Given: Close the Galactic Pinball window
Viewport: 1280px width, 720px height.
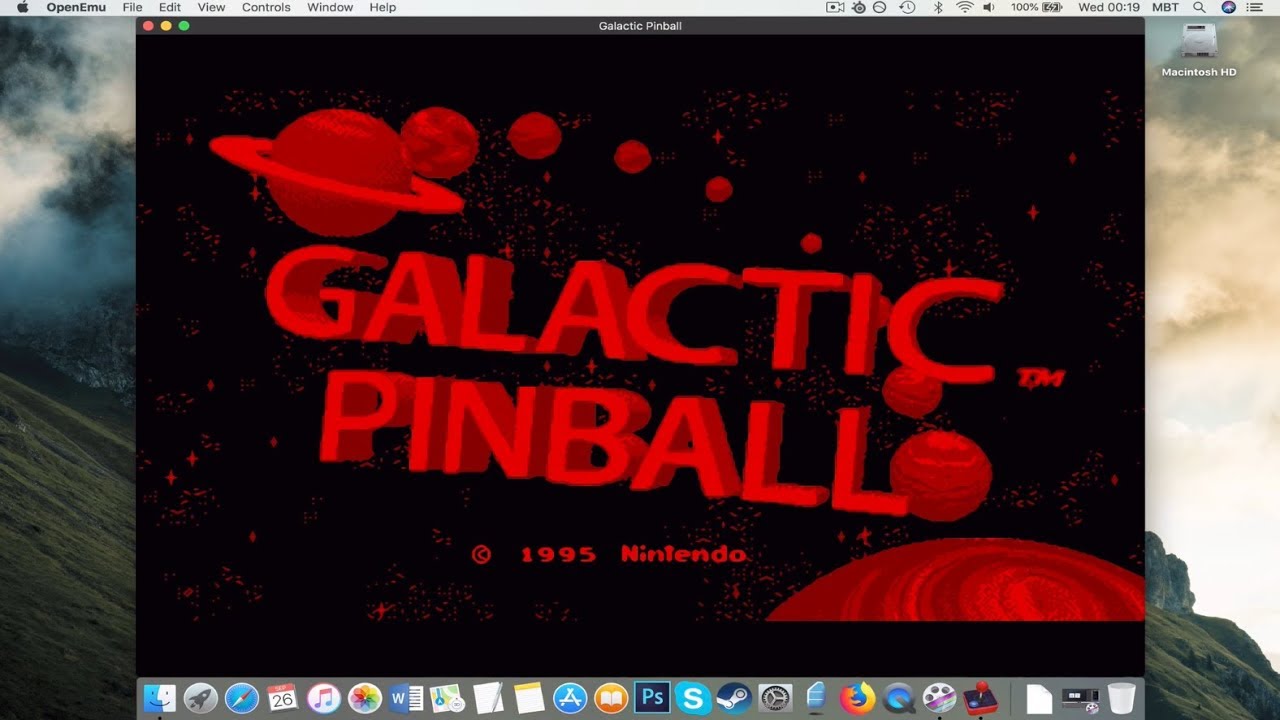Looking at the screenshot, I should (x=148, y=26).
